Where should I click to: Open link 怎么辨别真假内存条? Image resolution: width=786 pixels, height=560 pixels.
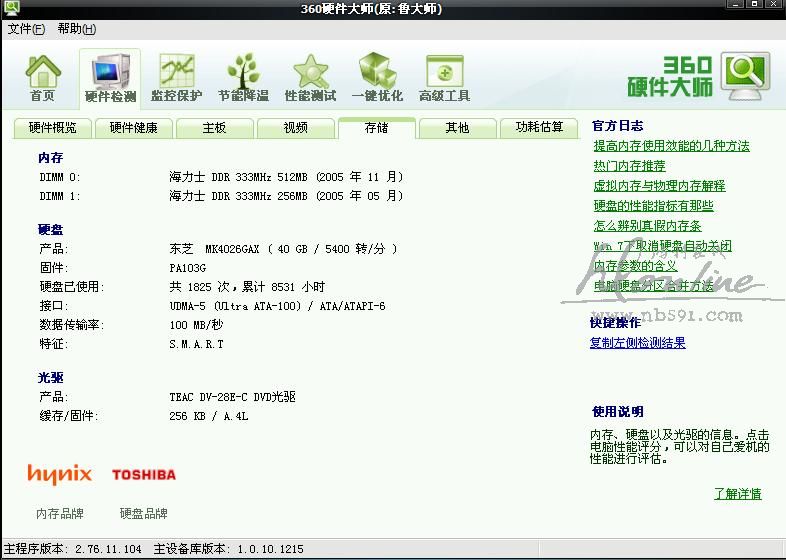pyautogui.click(x=647, y=226)
